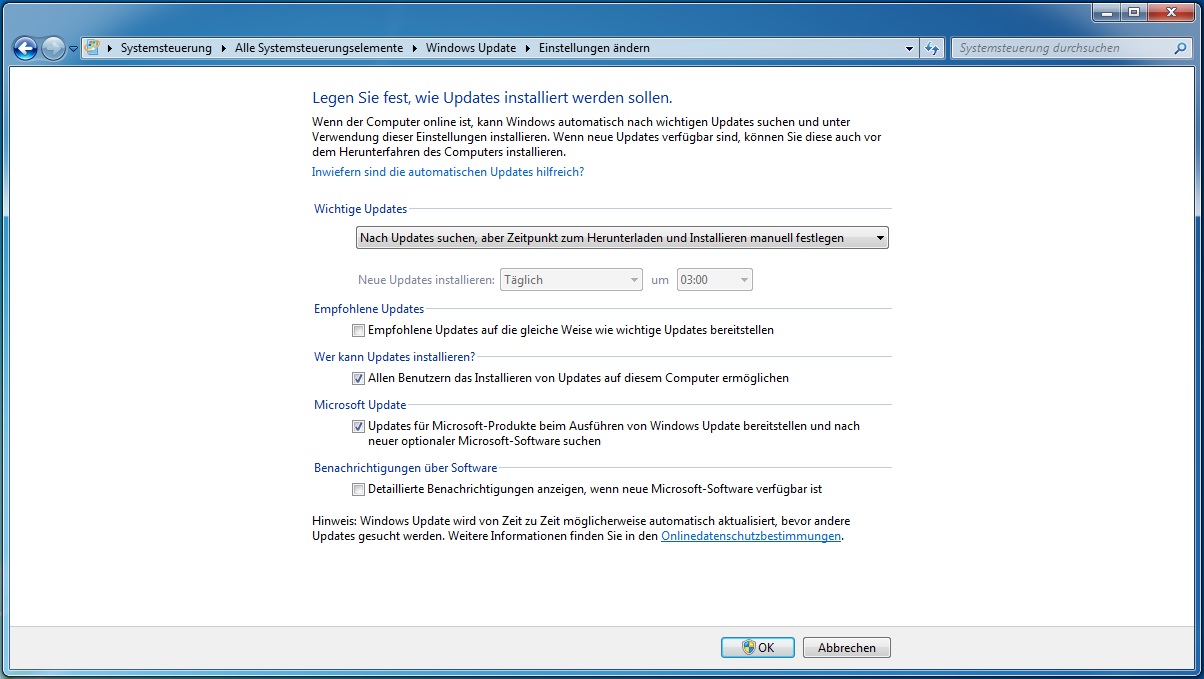Enable Detaillierte Benachrichtigungen anzeigen checkbox
Viewport: 1204px width, 679px height.
point(358,490)
